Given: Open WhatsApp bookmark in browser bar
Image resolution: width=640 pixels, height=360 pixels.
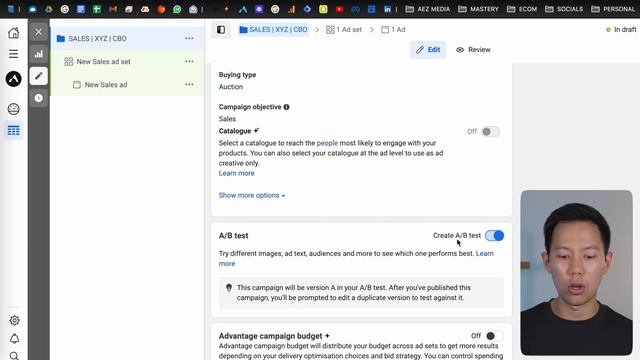Looking at the screenshot, I should [177, 9].
